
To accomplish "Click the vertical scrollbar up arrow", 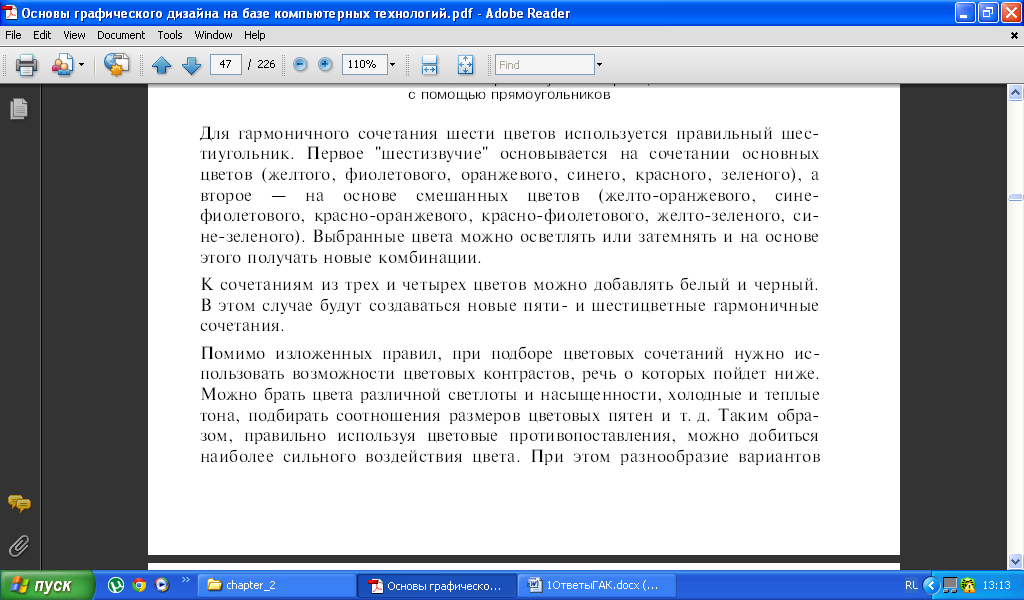I will click(1016, 93).
